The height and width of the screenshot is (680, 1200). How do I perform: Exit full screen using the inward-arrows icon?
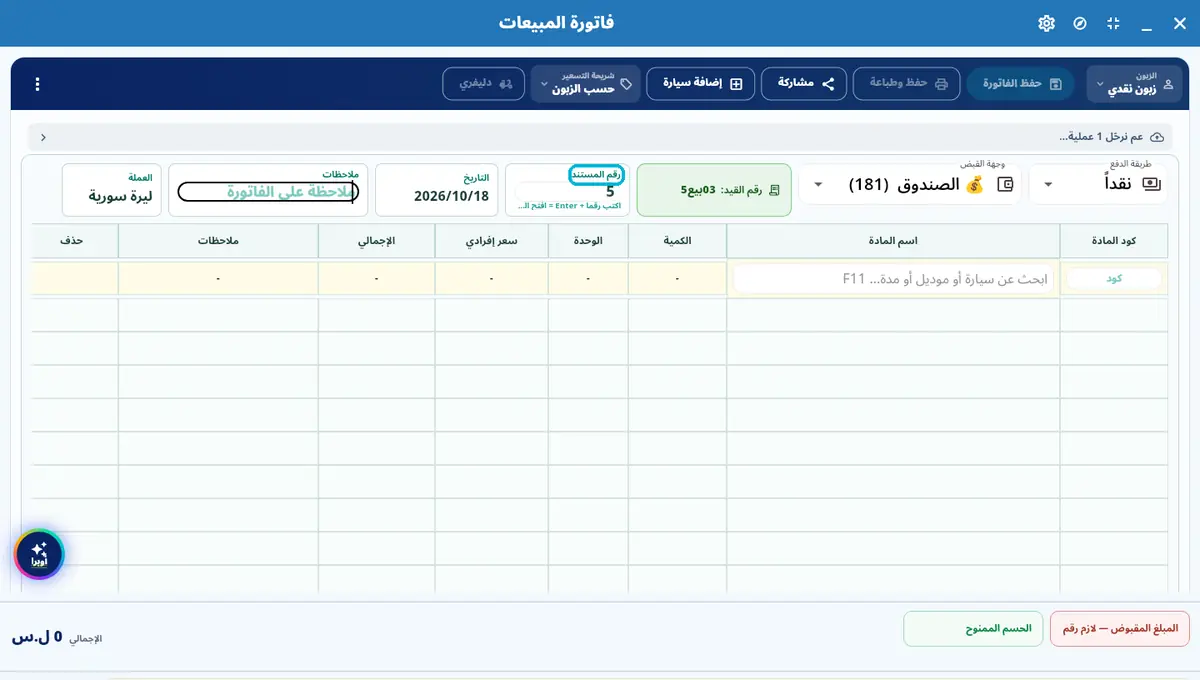1113,23
